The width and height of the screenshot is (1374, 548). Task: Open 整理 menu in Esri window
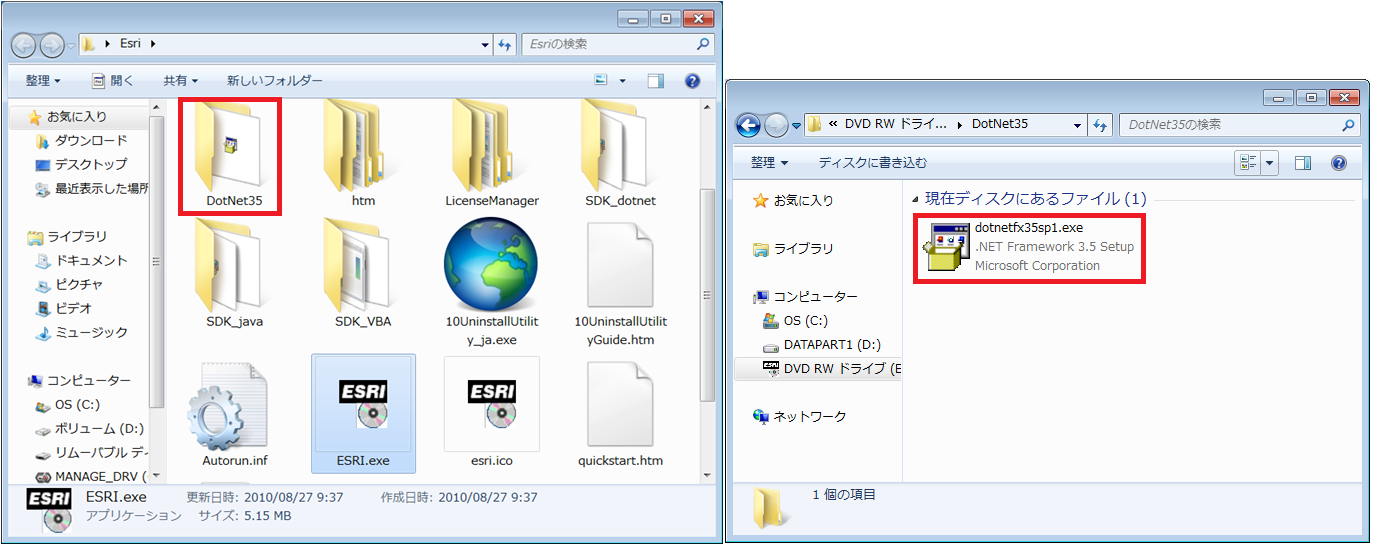click(x=43, y=81)
